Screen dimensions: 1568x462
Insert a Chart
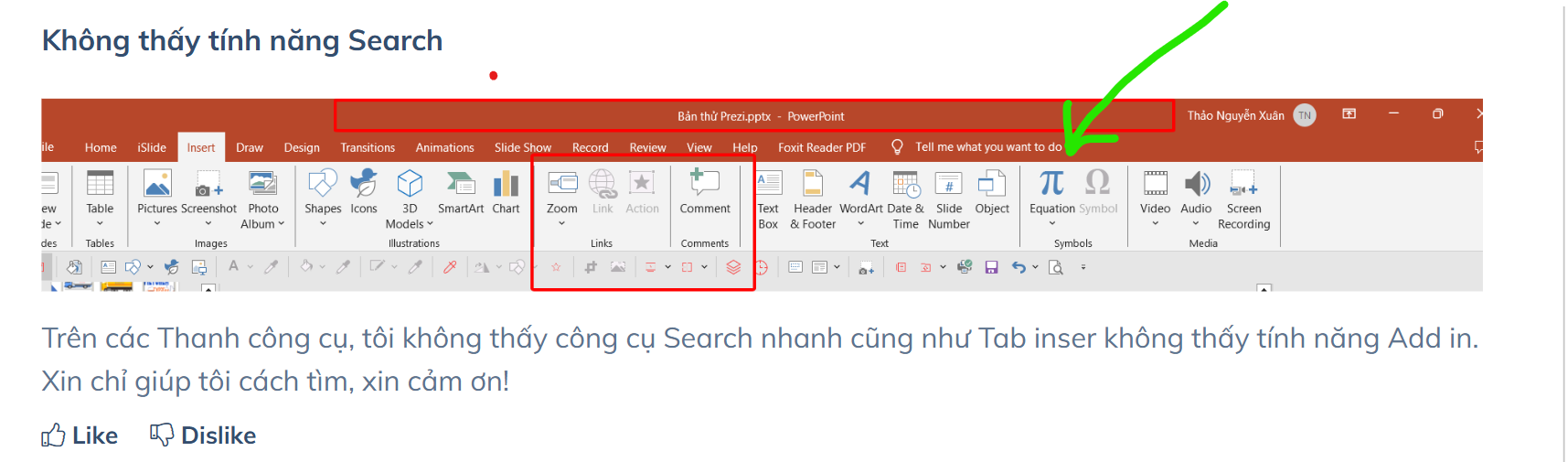(506, 192)
